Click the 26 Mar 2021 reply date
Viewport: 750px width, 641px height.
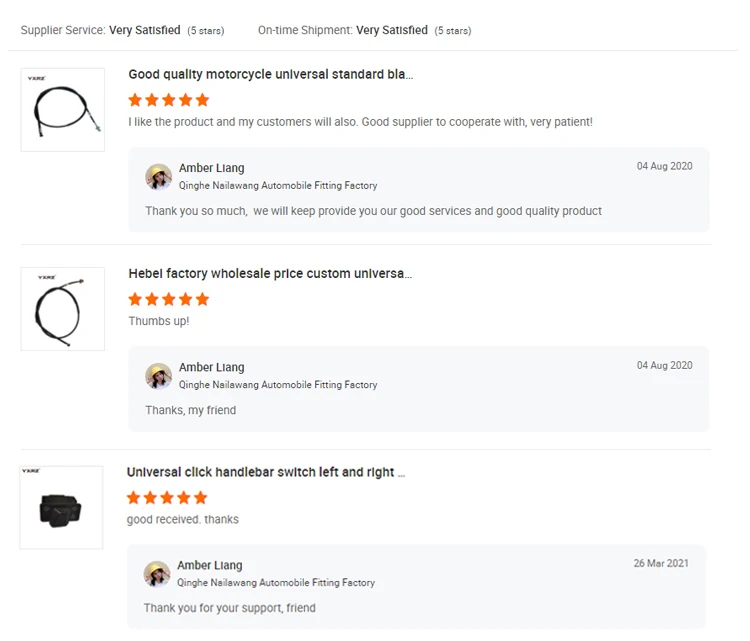click(661, 564)
